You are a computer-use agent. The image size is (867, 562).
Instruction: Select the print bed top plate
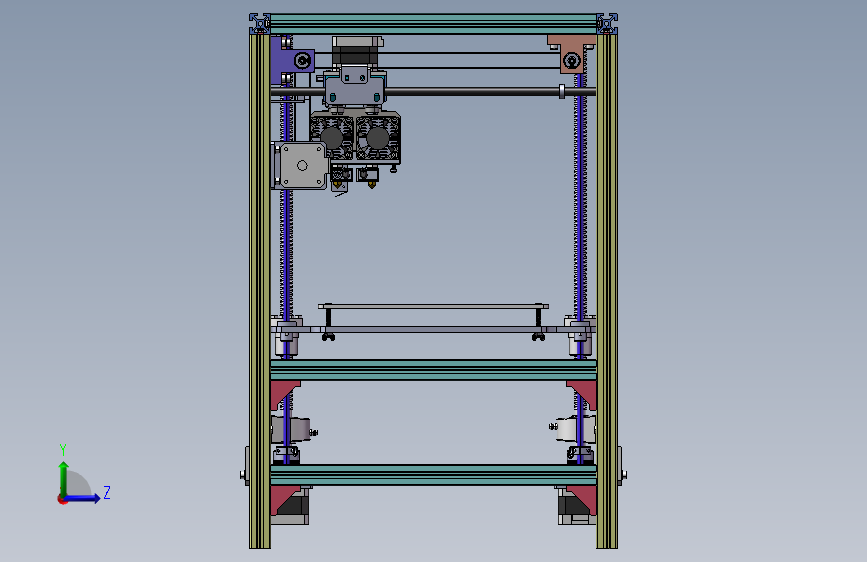coord(434,306)
